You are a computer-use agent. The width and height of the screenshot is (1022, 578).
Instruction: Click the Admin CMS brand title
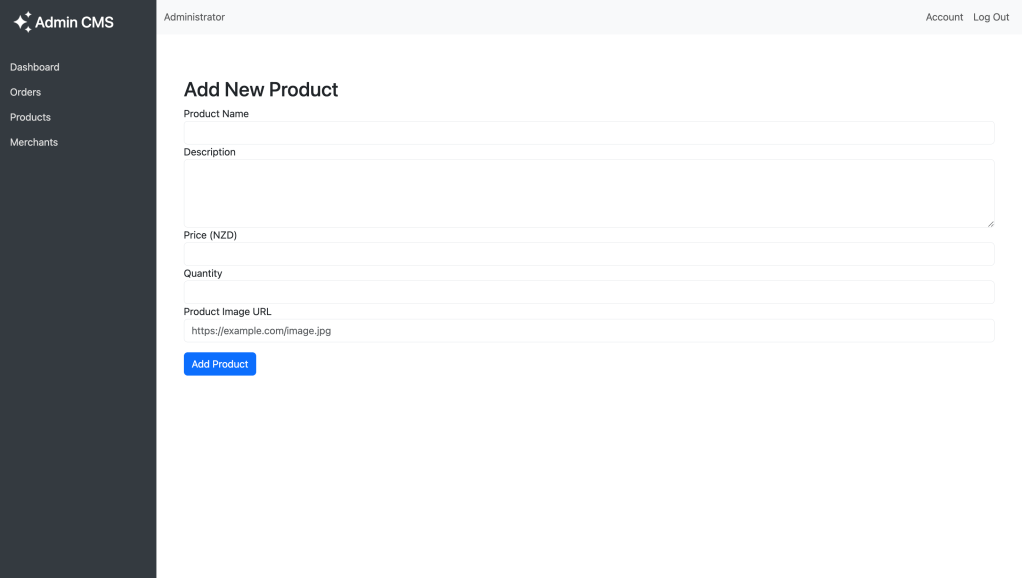coord(74,22)
